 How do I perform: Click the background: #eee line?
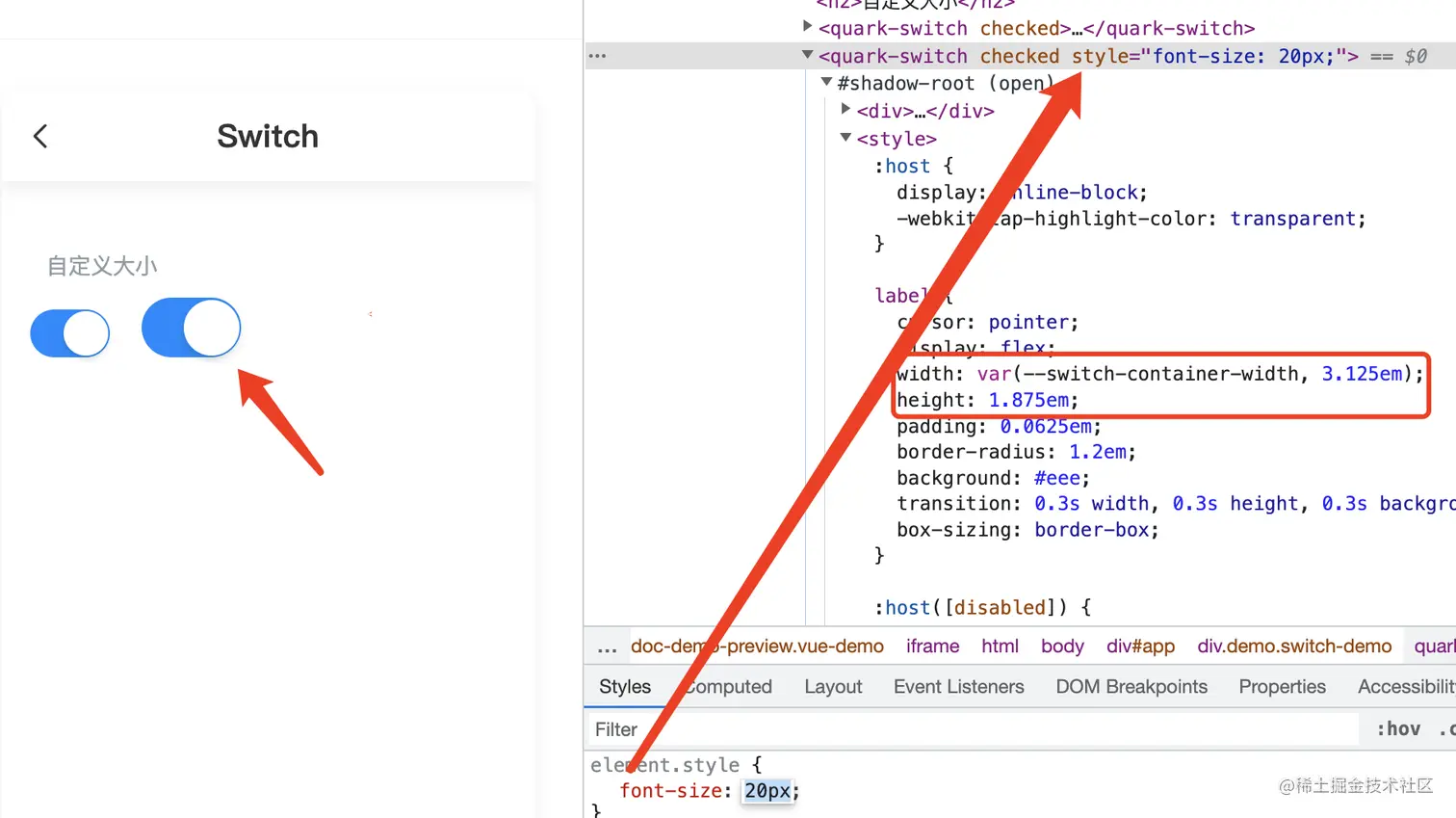(993, 478)
